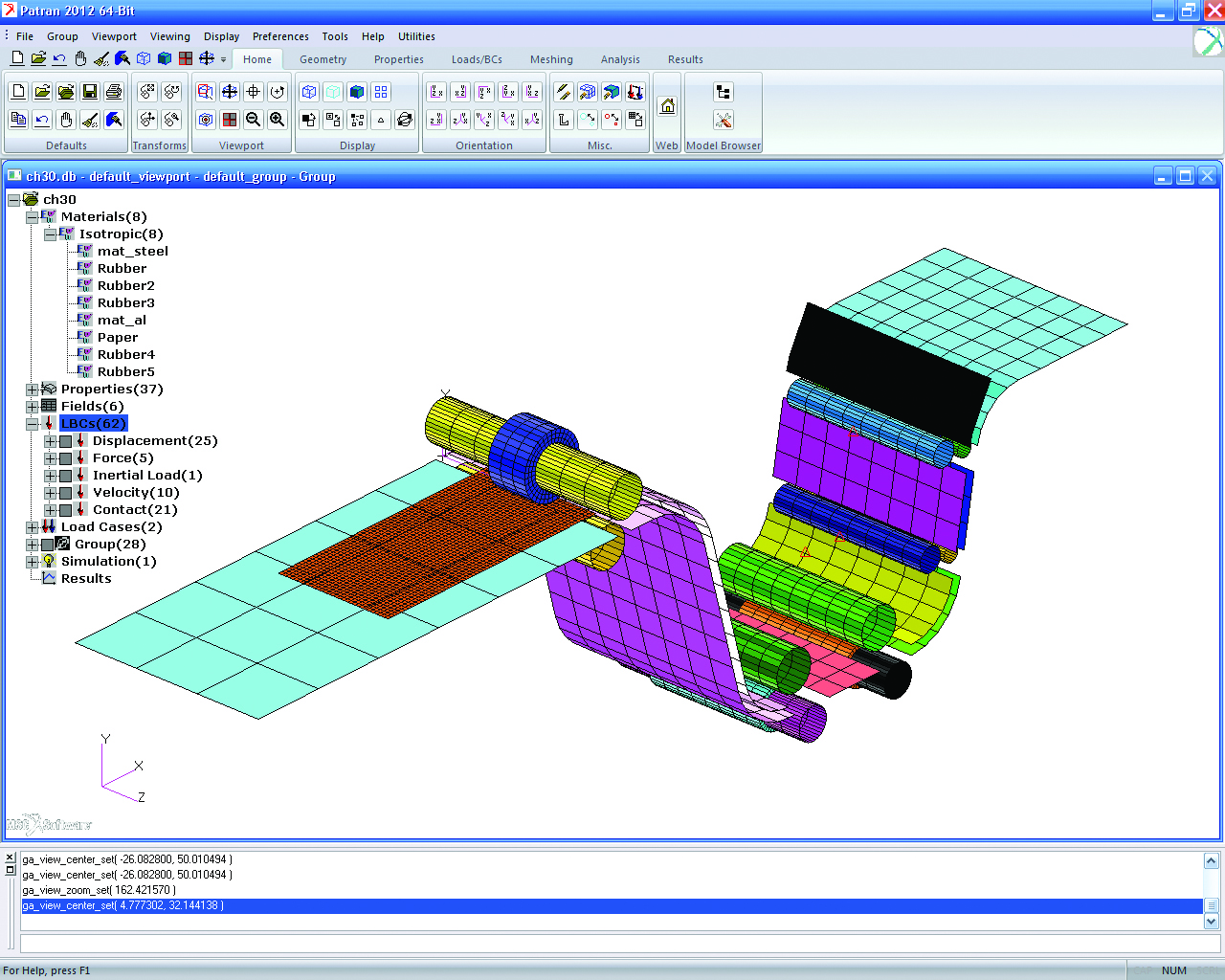
Task: Click the screwdriver tools icon under Model Browser
Action: click(724, 120)
